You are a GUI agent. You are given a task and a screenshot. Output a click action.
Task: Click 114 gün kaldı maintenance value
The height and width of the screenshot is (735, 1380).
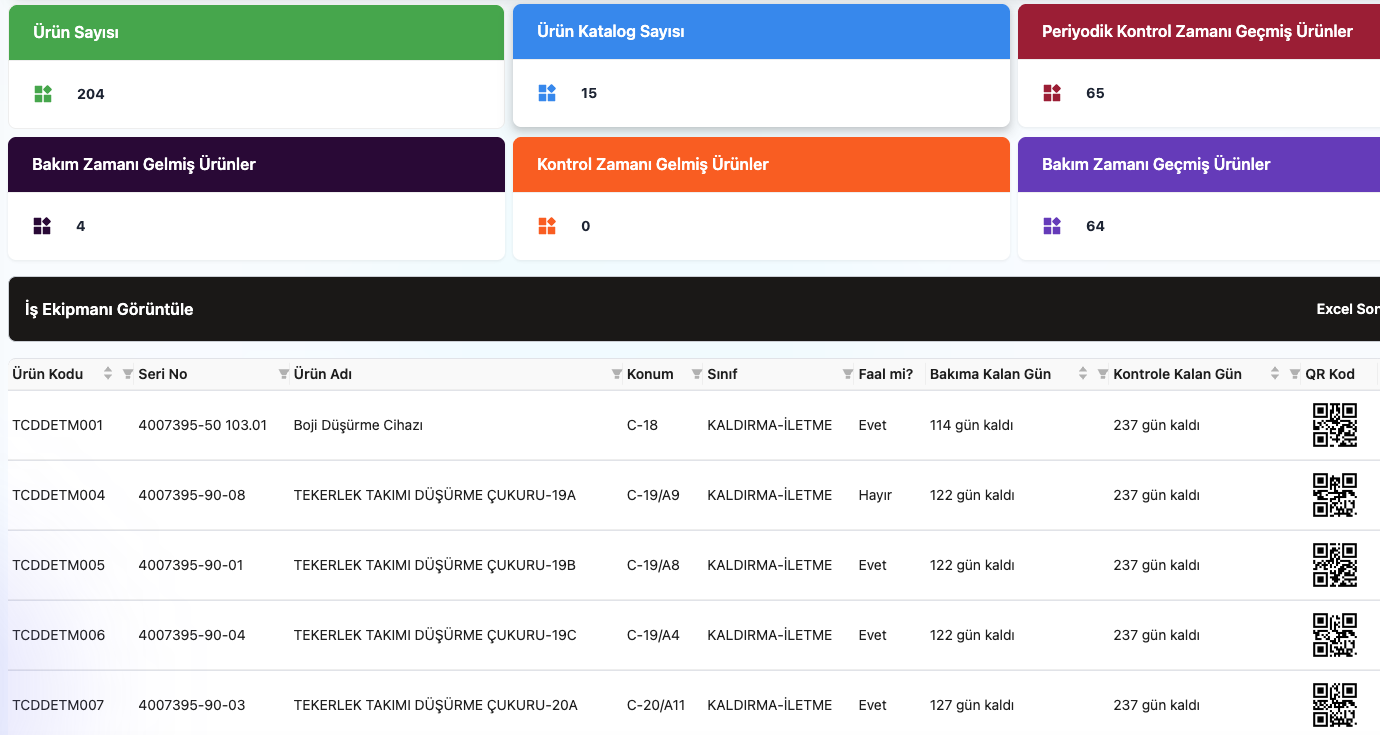[972, 425]
